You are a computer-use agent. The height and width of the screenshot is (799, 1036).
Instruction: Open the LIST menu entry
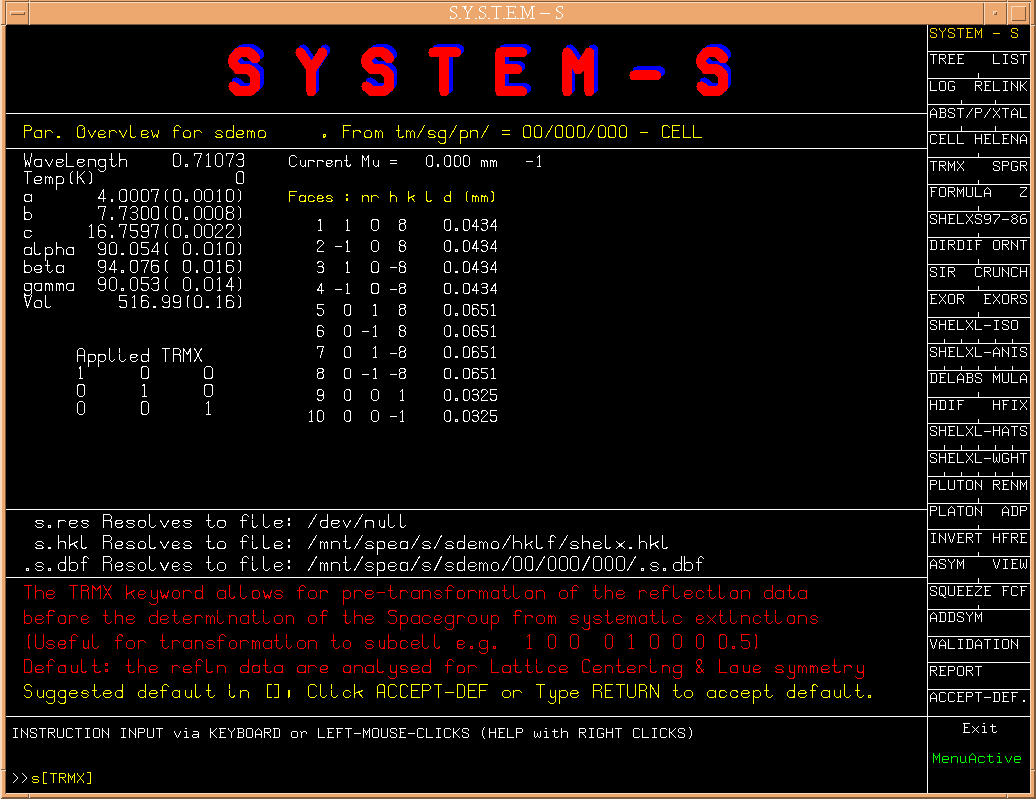coord(1009,60)
